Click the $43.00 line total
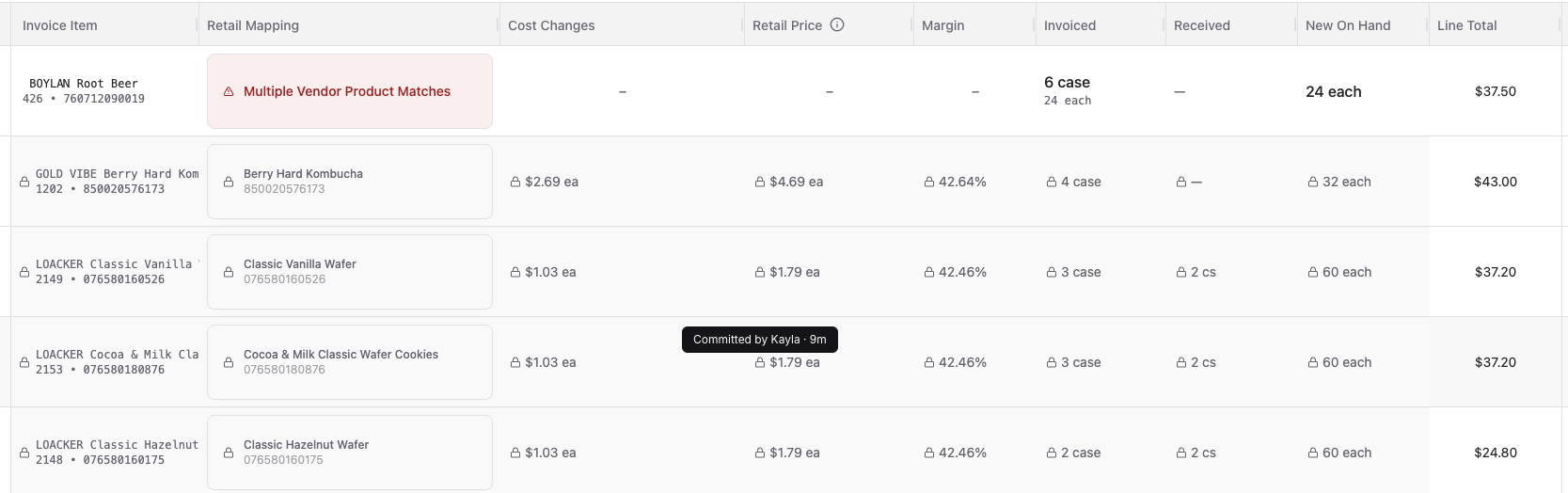Viewport: 1568px width, 493px height. pos(1496,182)
